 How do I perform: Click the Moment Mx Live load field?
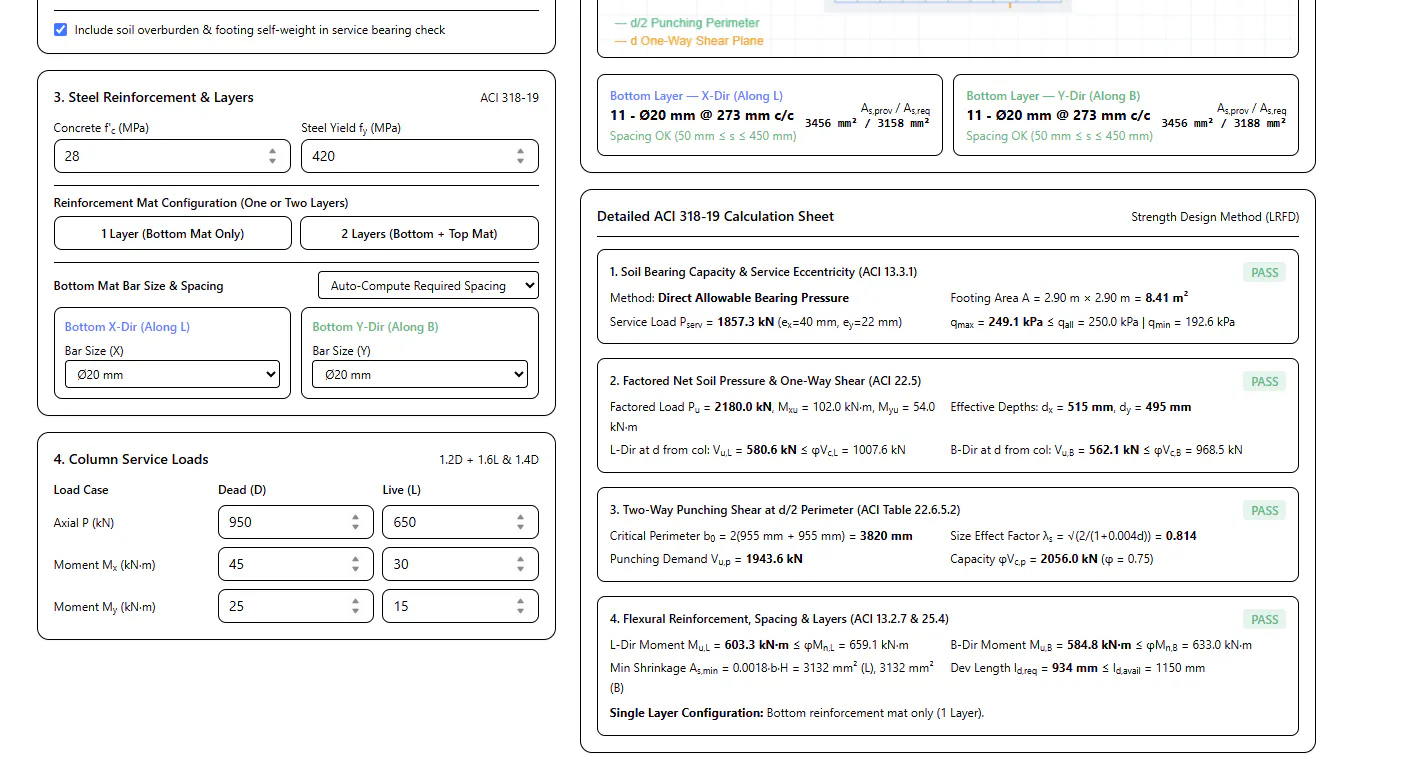point(460,564)
